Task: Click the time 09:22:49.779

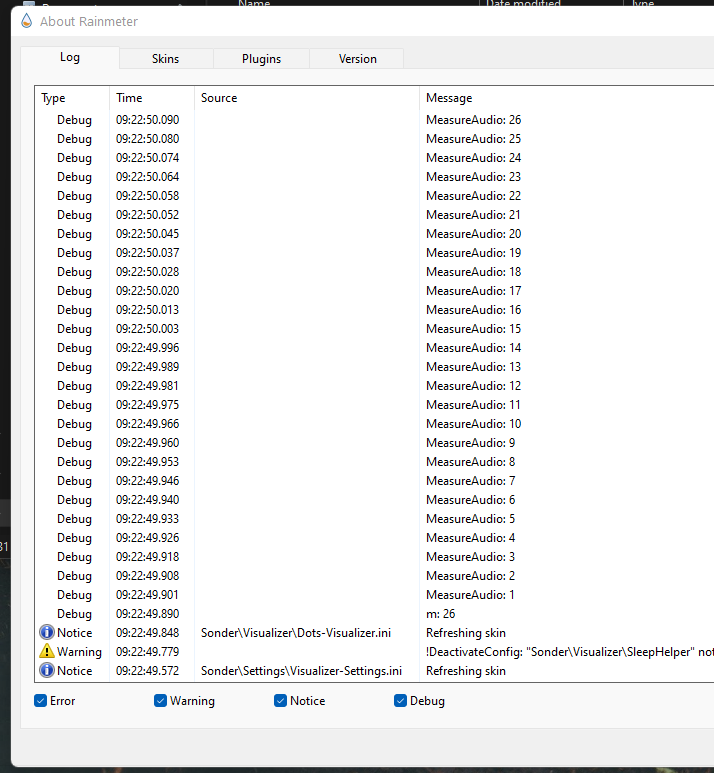Action: tap(147, 651)
